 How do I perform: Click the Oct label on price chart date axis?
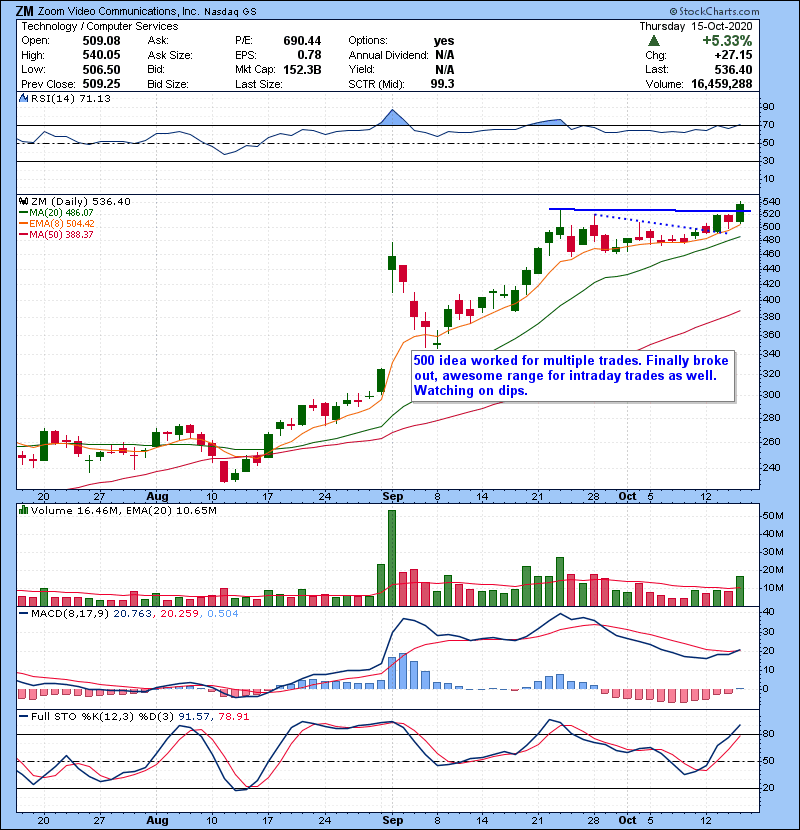click(627, 496)
